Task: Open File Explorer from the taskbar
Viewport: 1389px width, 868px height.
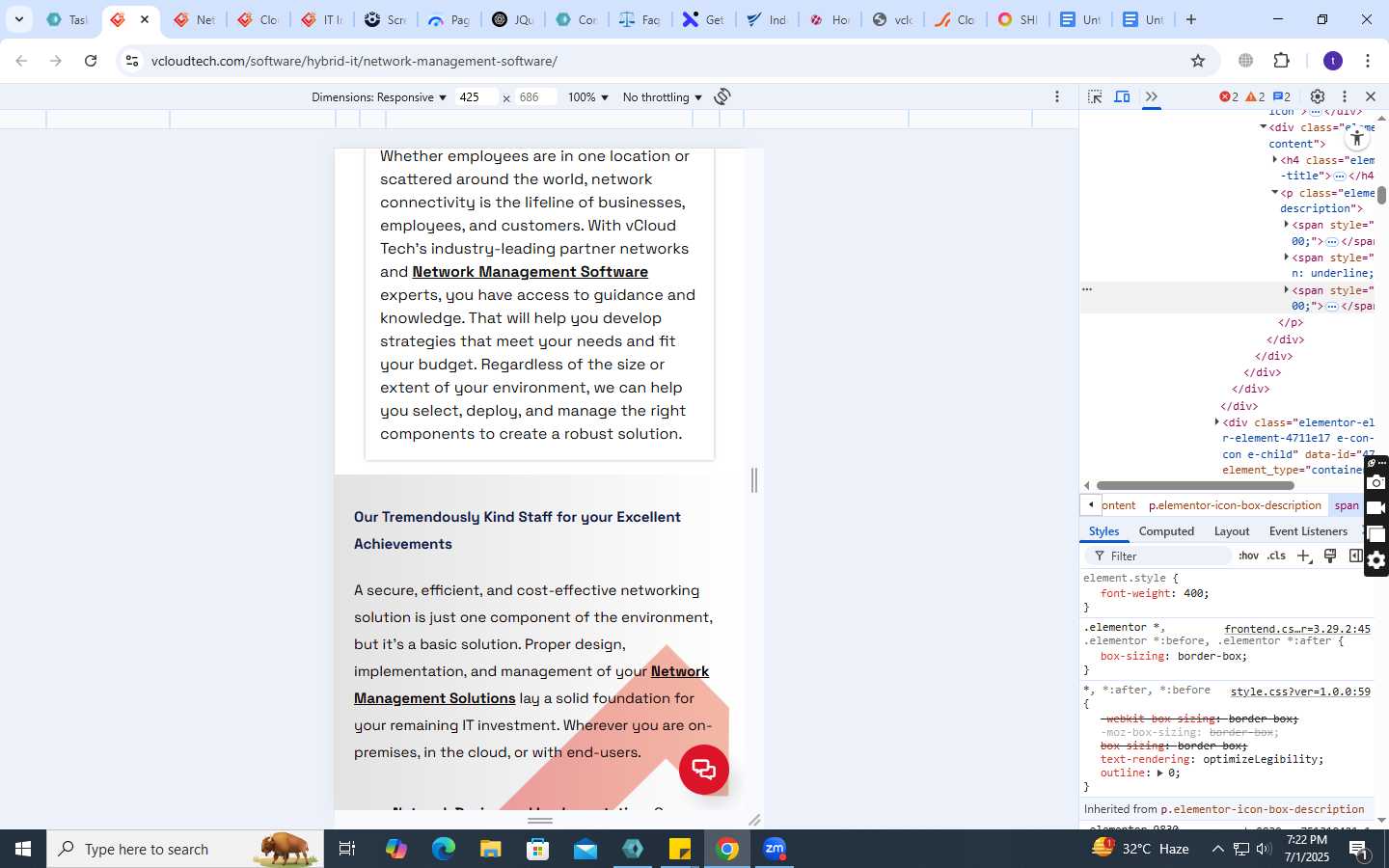Action: [491, 849]
